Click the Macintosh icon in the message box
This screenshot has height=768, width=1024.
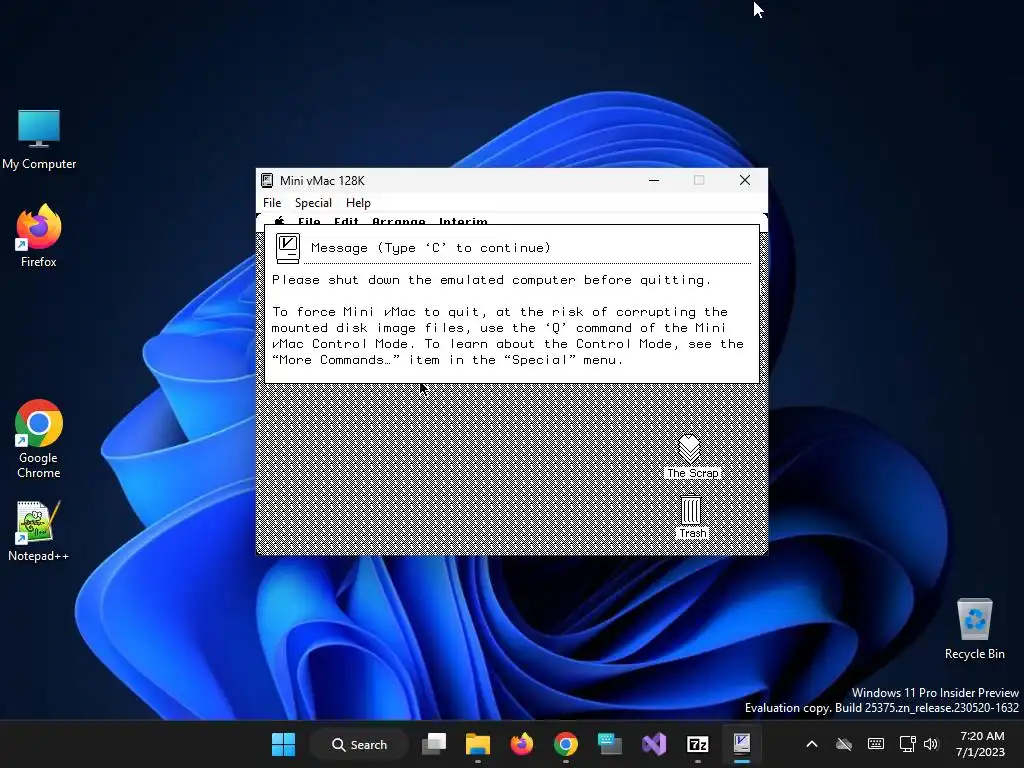(x=287, y=248)
